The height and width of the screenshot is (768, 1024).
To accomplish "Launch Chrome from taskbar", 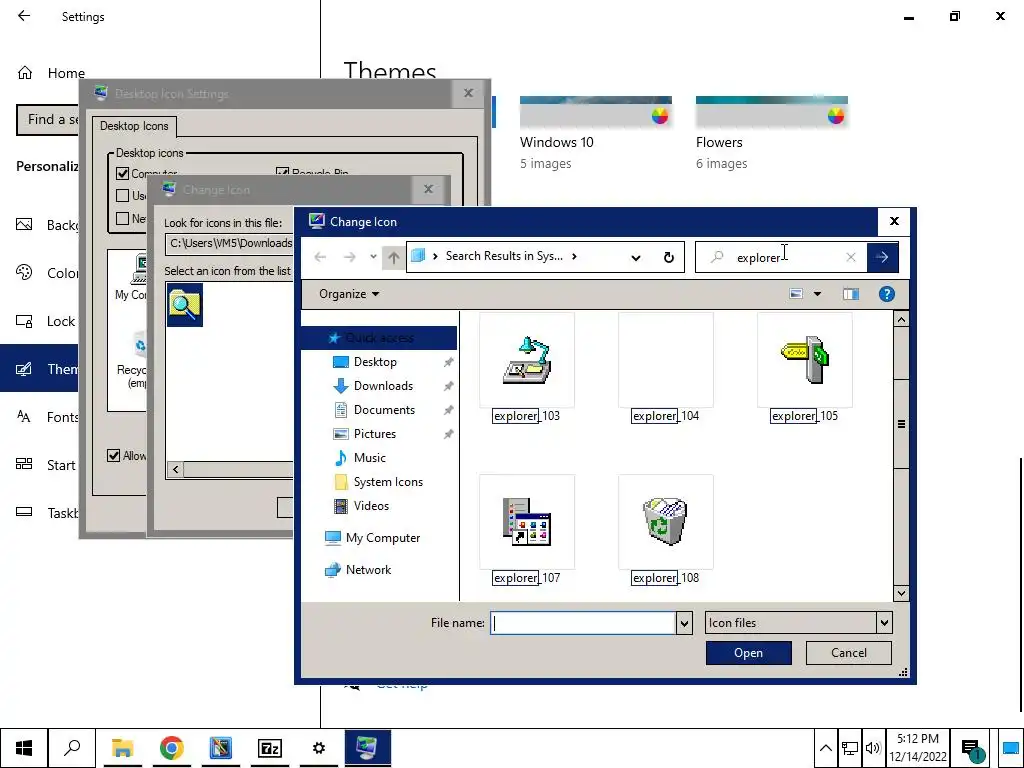I will coord(171,748).
